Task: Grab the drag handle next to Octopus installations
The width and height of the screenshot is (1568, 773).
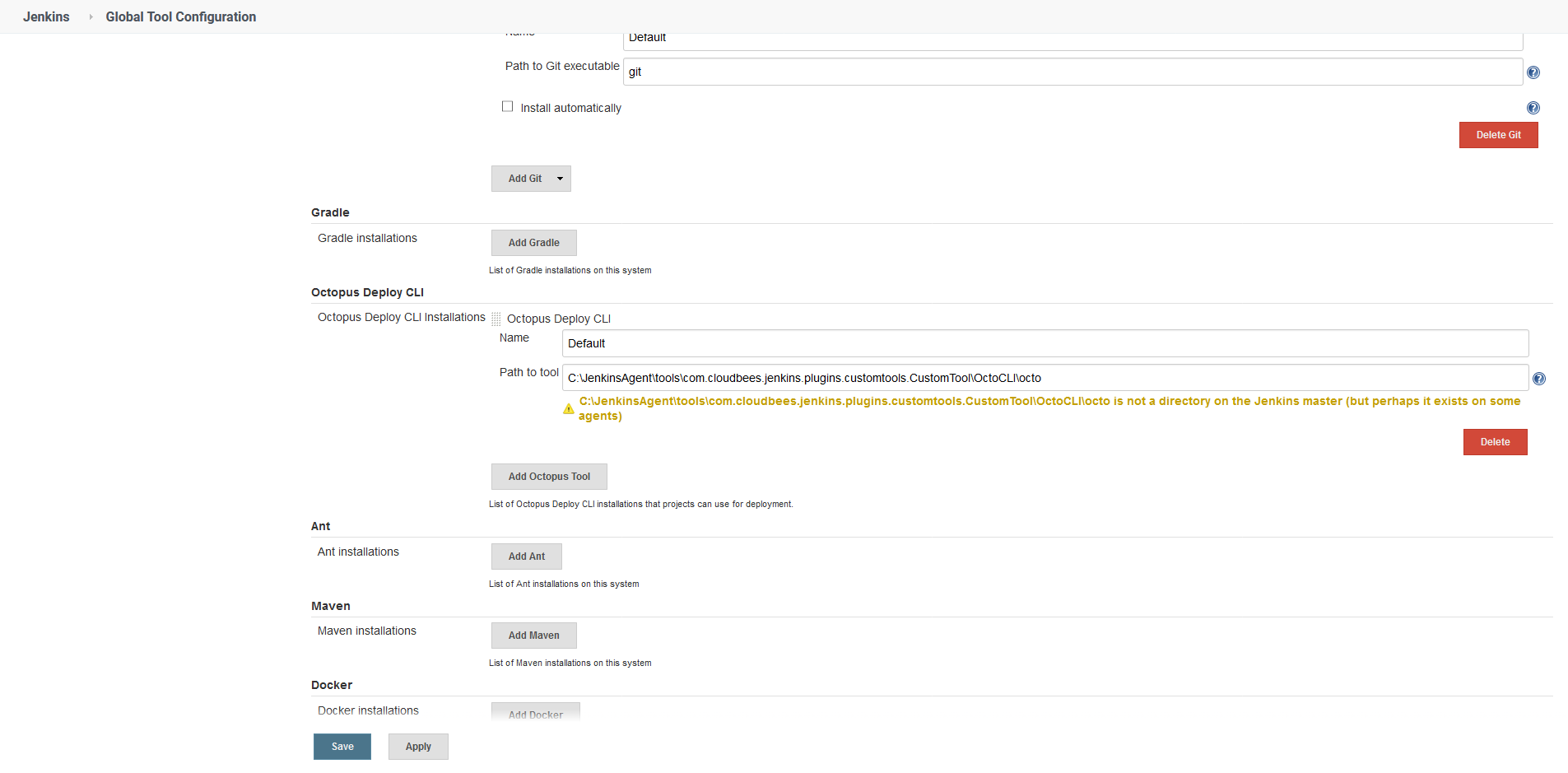Action: click(496, 318)
